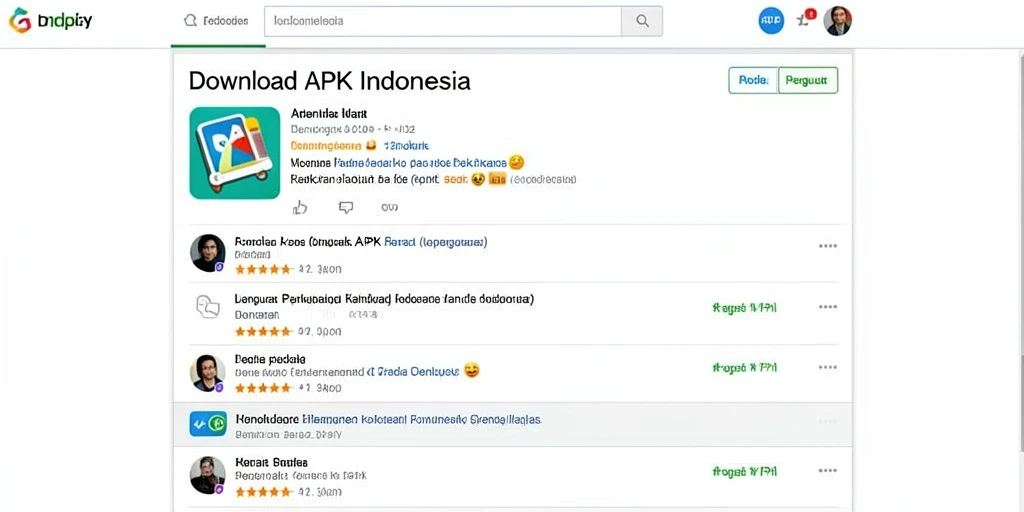Click the green Perguutt button
Image resolution: width=1024 pixels, height=512 pixels.
(808, 80)
